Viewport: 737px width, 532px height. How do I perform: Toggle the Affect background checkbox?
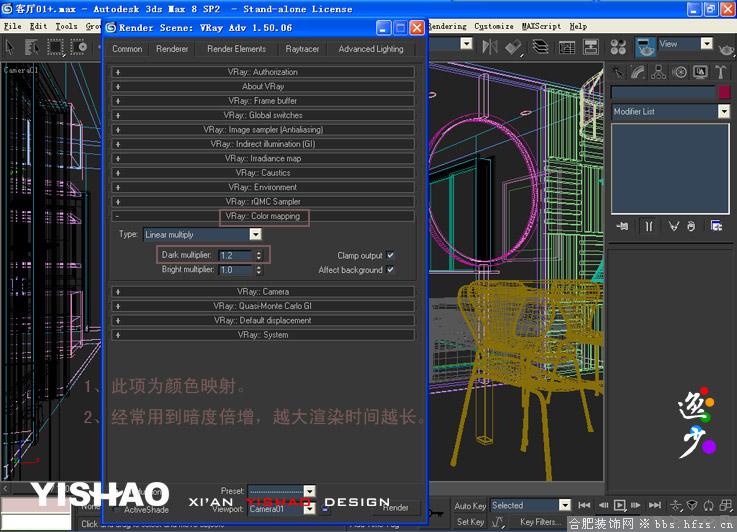click(x=390, y=270)
